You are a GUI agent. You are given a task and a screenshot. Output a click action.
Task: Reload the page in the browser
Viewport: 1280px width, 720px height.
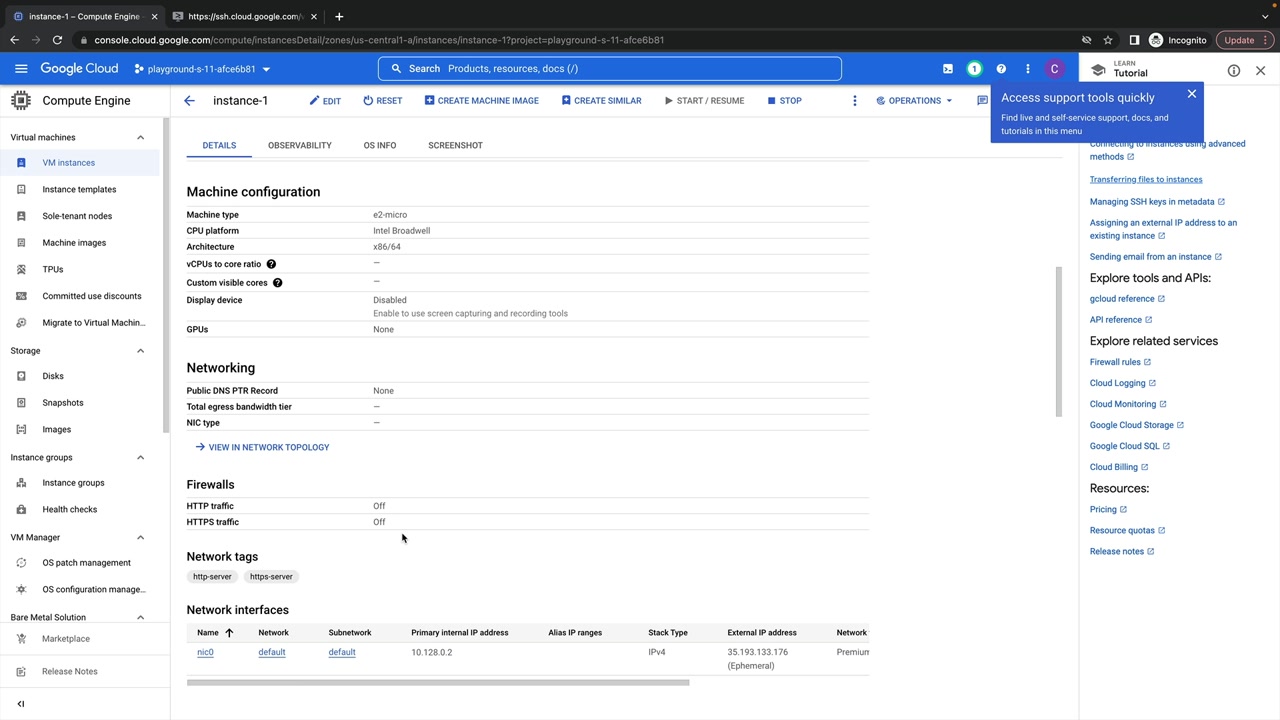pos(57,40)
